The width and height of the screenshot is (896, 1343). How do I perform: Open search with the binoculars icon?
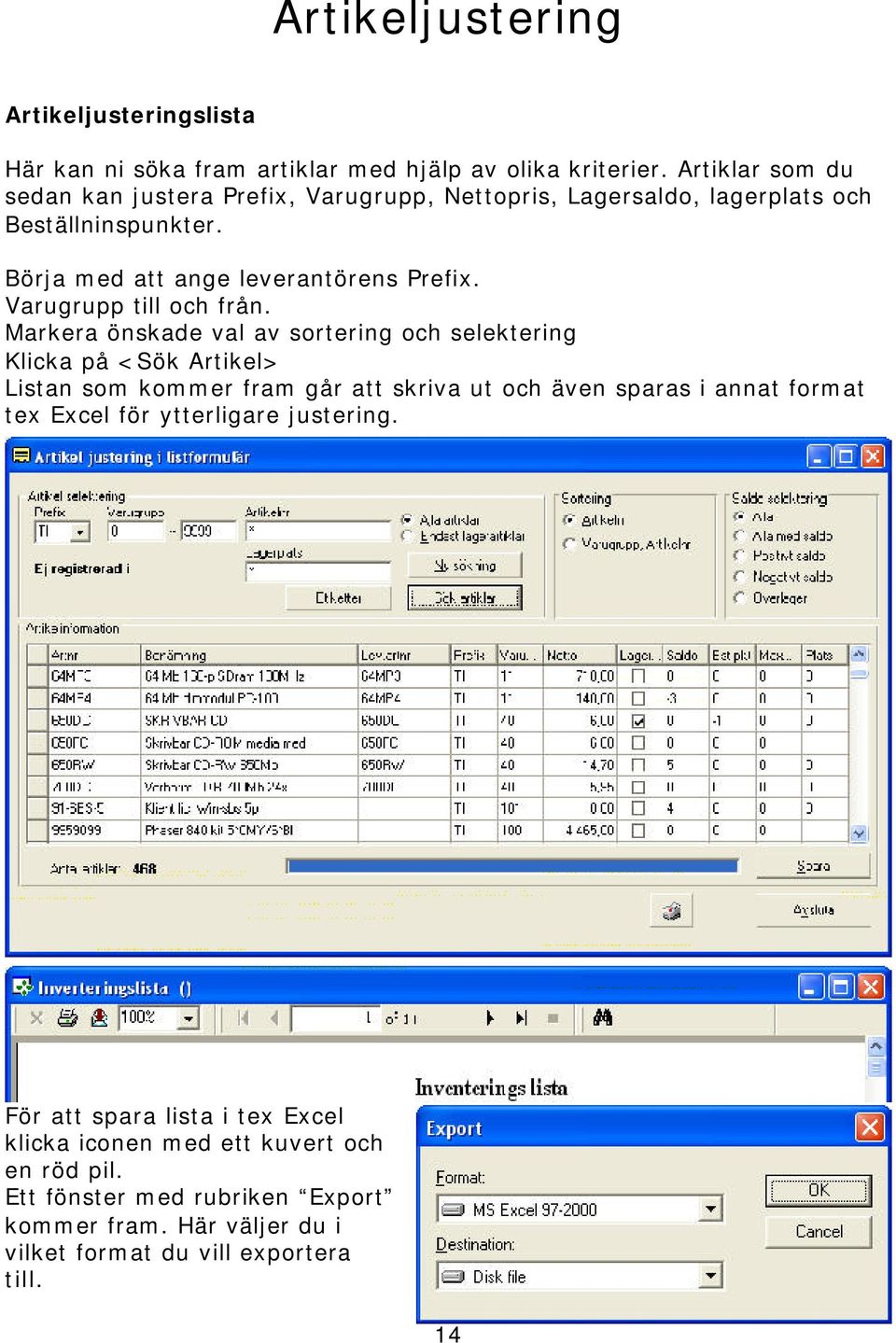[603, 1018]
